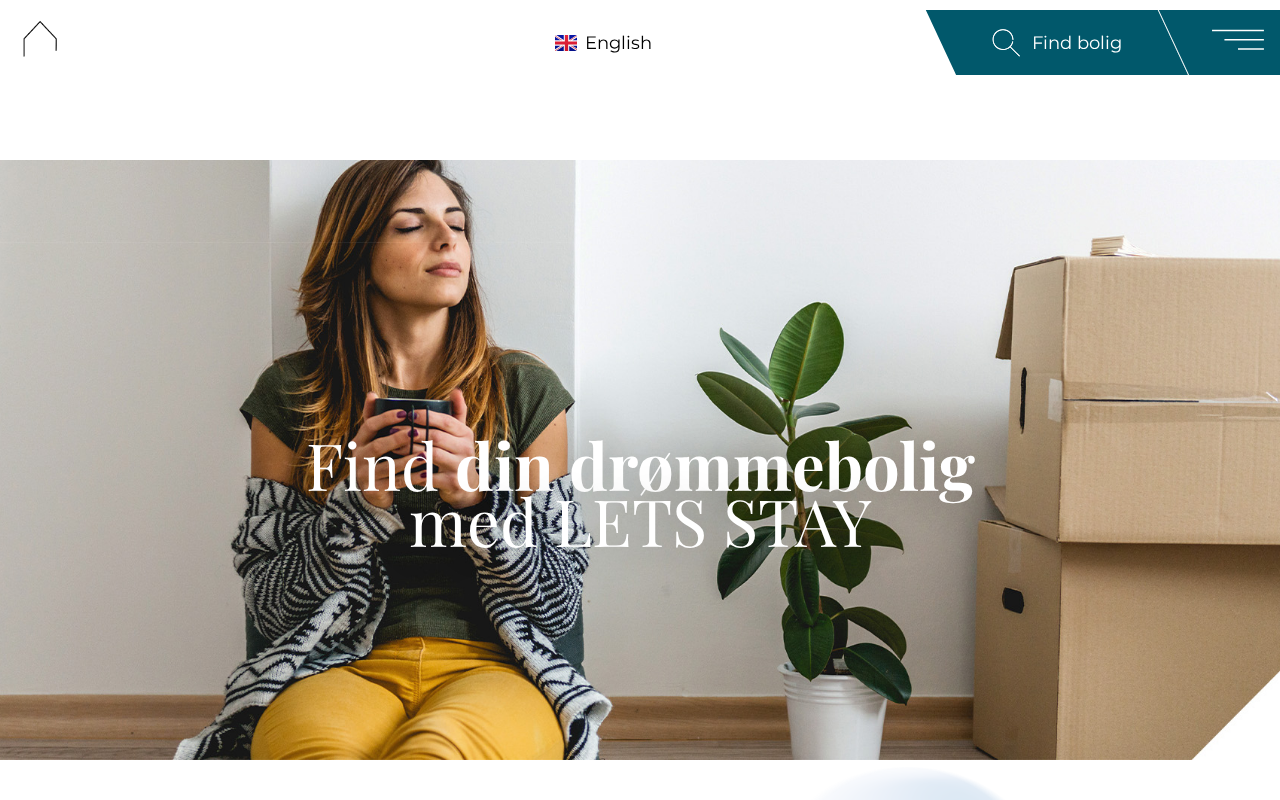Click the 'med LETS STAY' headline line
The image size is (1280, 800).
[x=640, y=522]
